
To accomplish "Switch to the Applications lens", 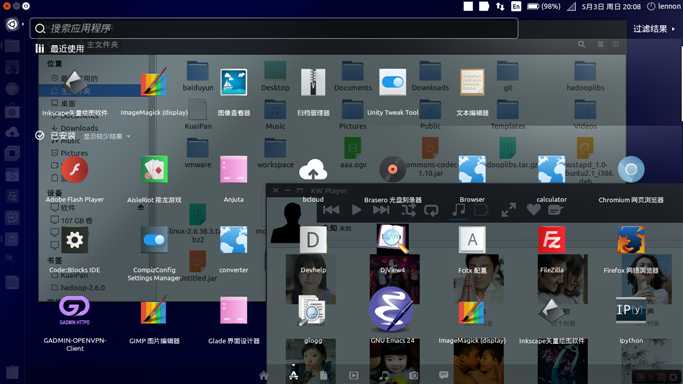I will (294, 375).
